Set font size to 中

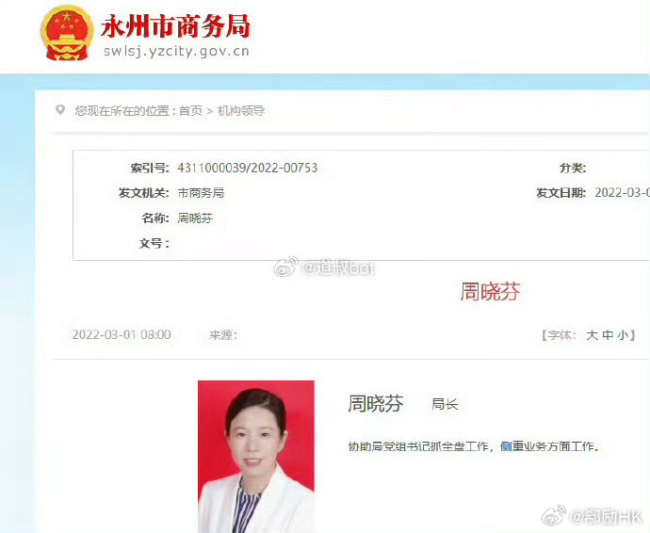[x=608, y=335]
